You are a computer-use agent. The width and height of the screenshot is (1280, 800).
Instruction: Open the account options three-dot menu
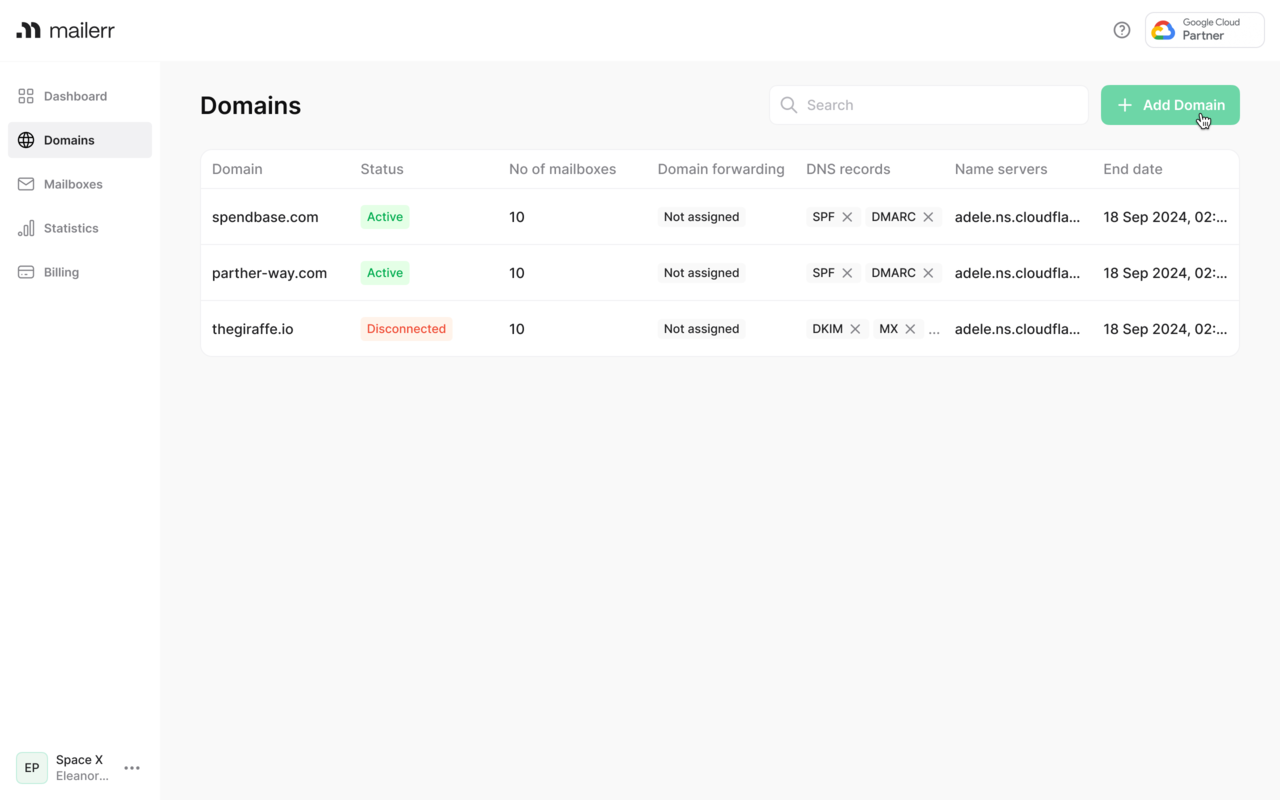(x=132, y=768)
